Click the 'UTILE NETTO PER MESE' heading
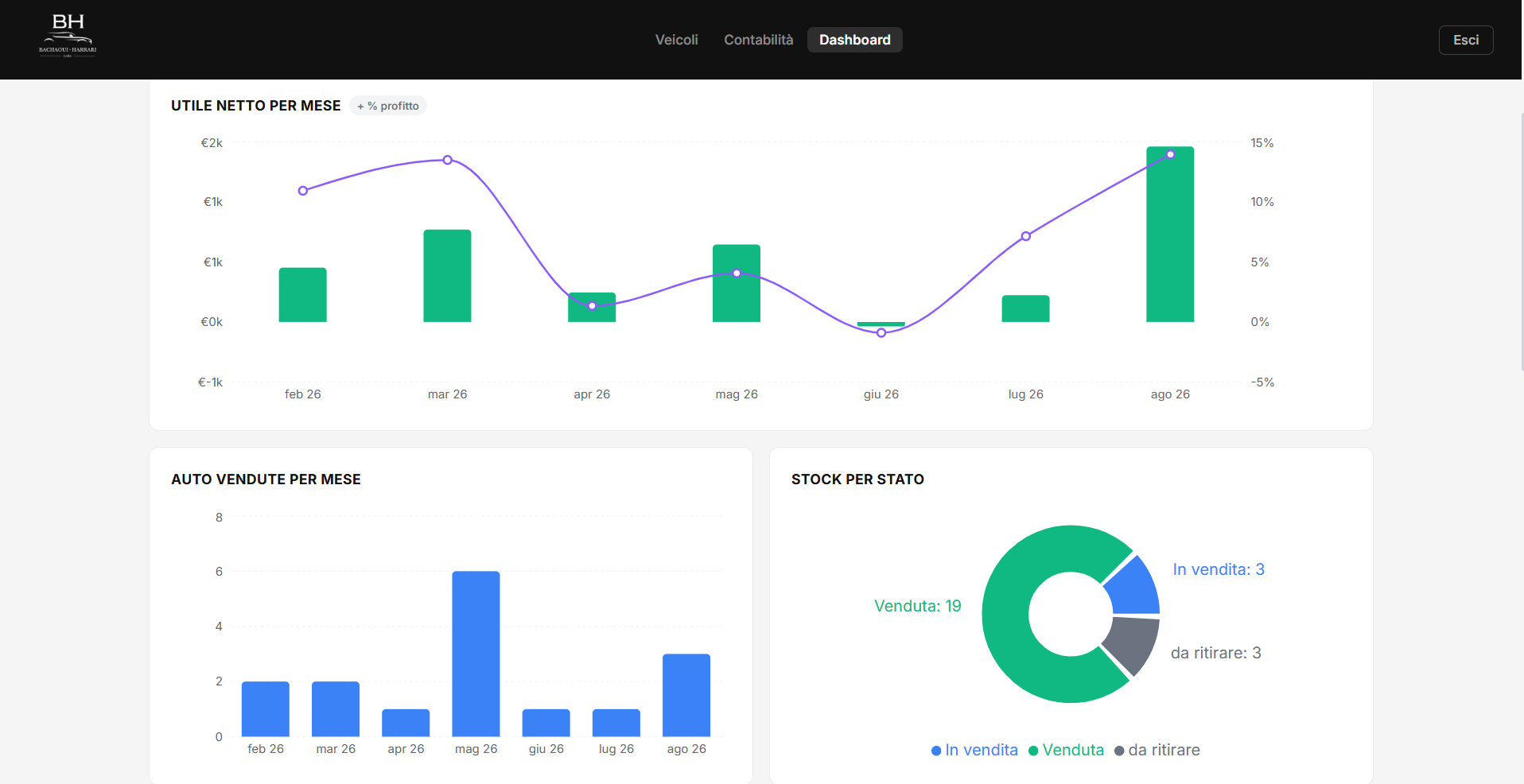The image size is (1524, 784). click(255, 106)
